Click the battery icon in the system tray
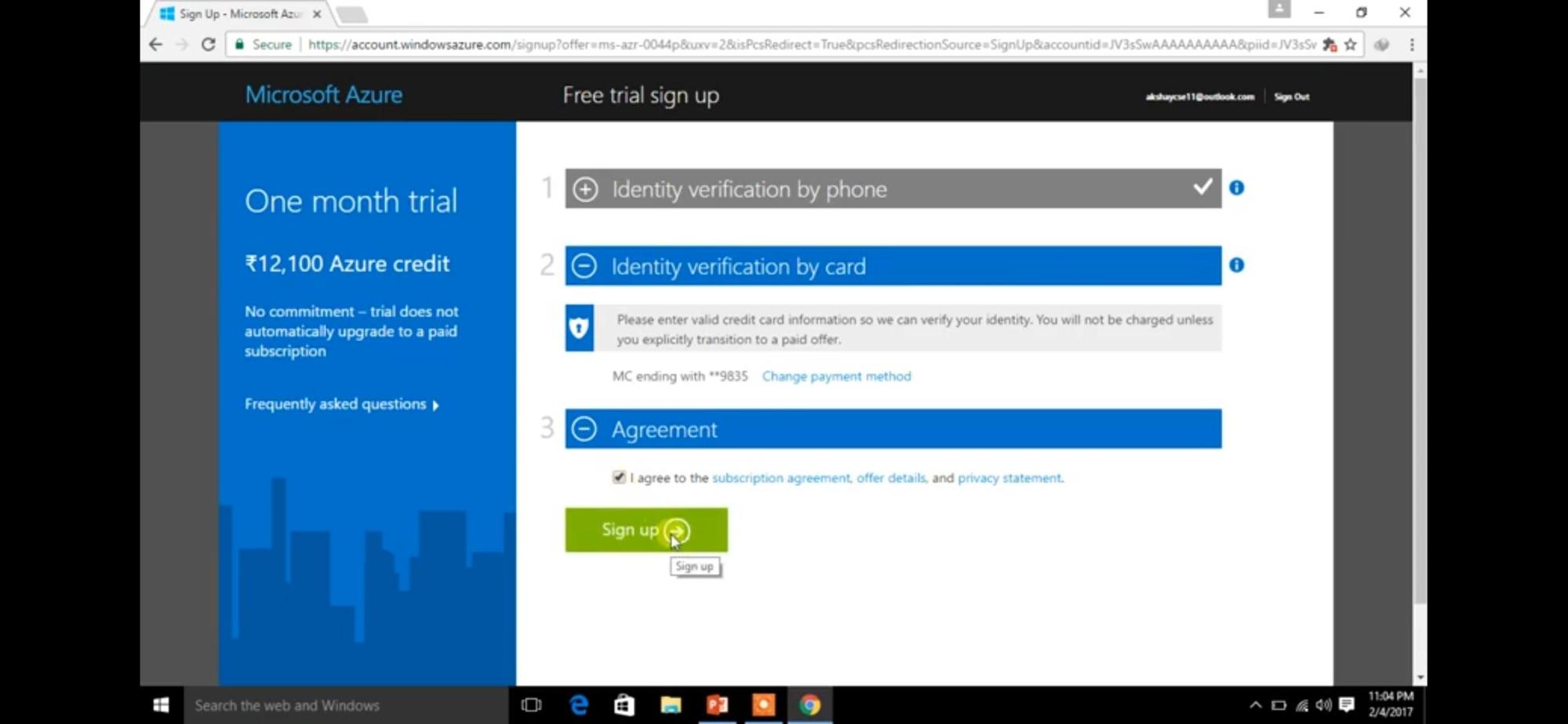The width and height of the screenshot is (1568, 724). tap(1279, 705)
